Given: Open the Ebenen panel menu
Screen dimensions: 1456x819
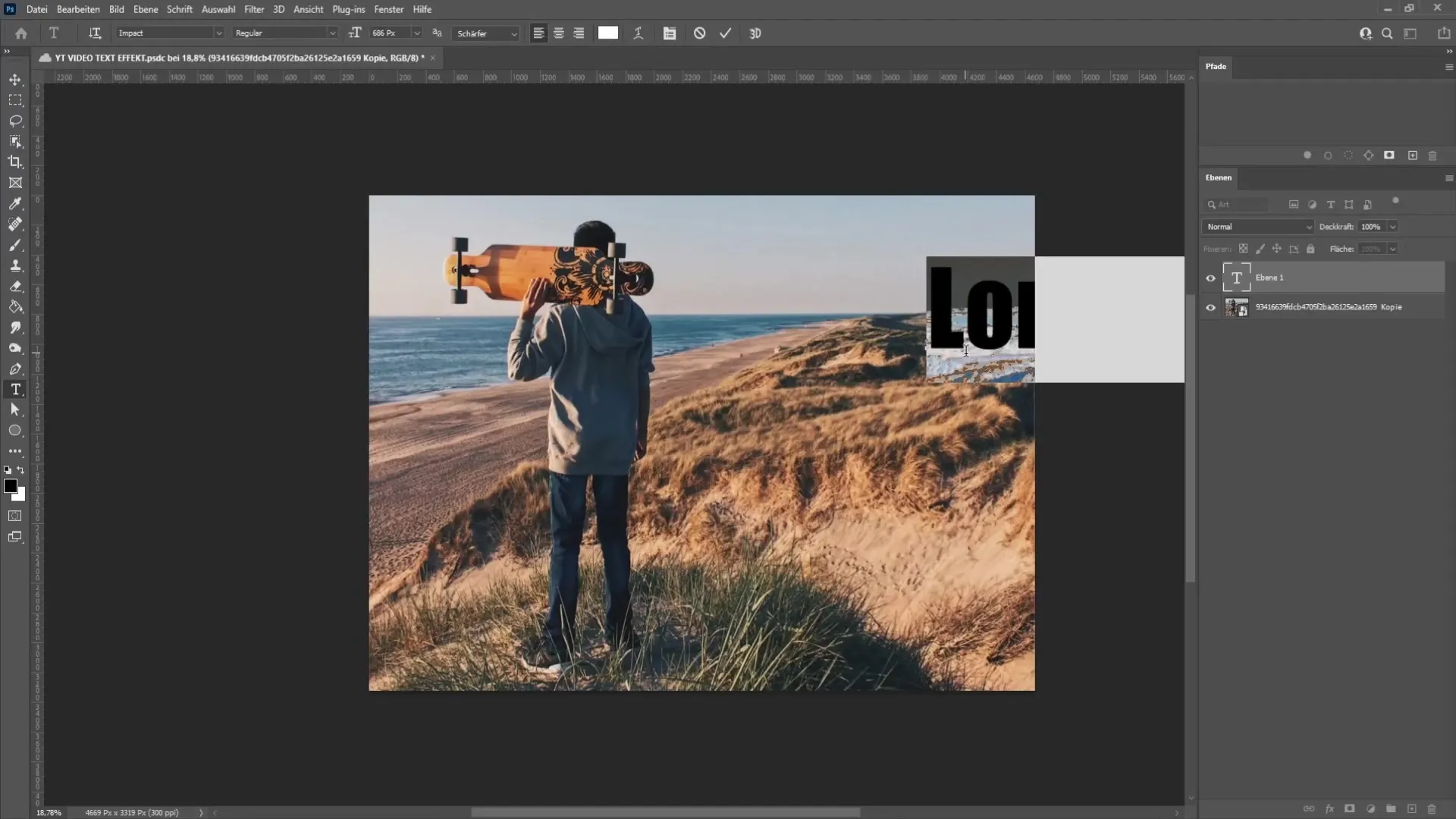Looking at the screenshot, I should pos(1449,178).
